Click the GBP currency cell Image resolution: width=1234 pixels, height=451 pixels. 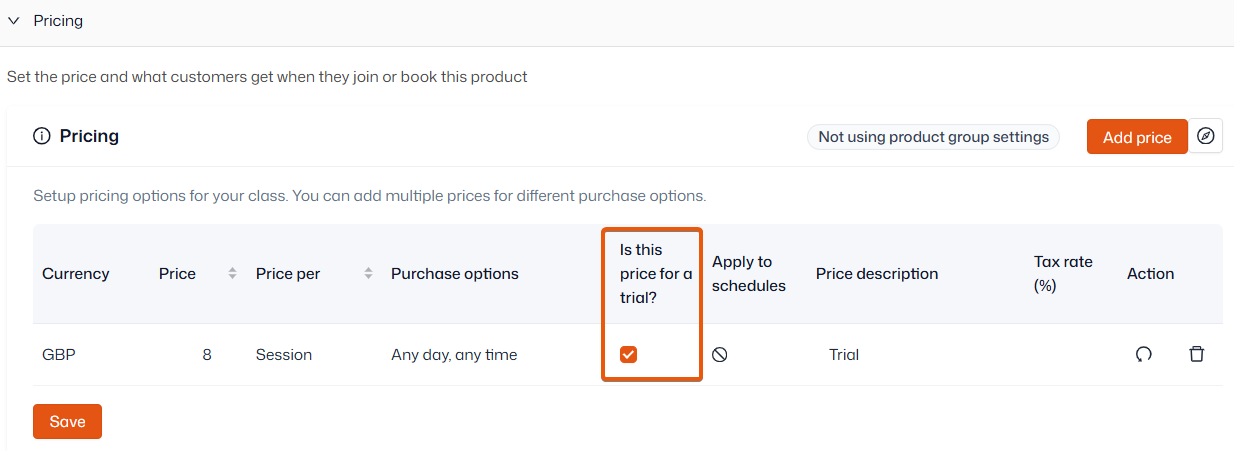click(x=59, y=354)
